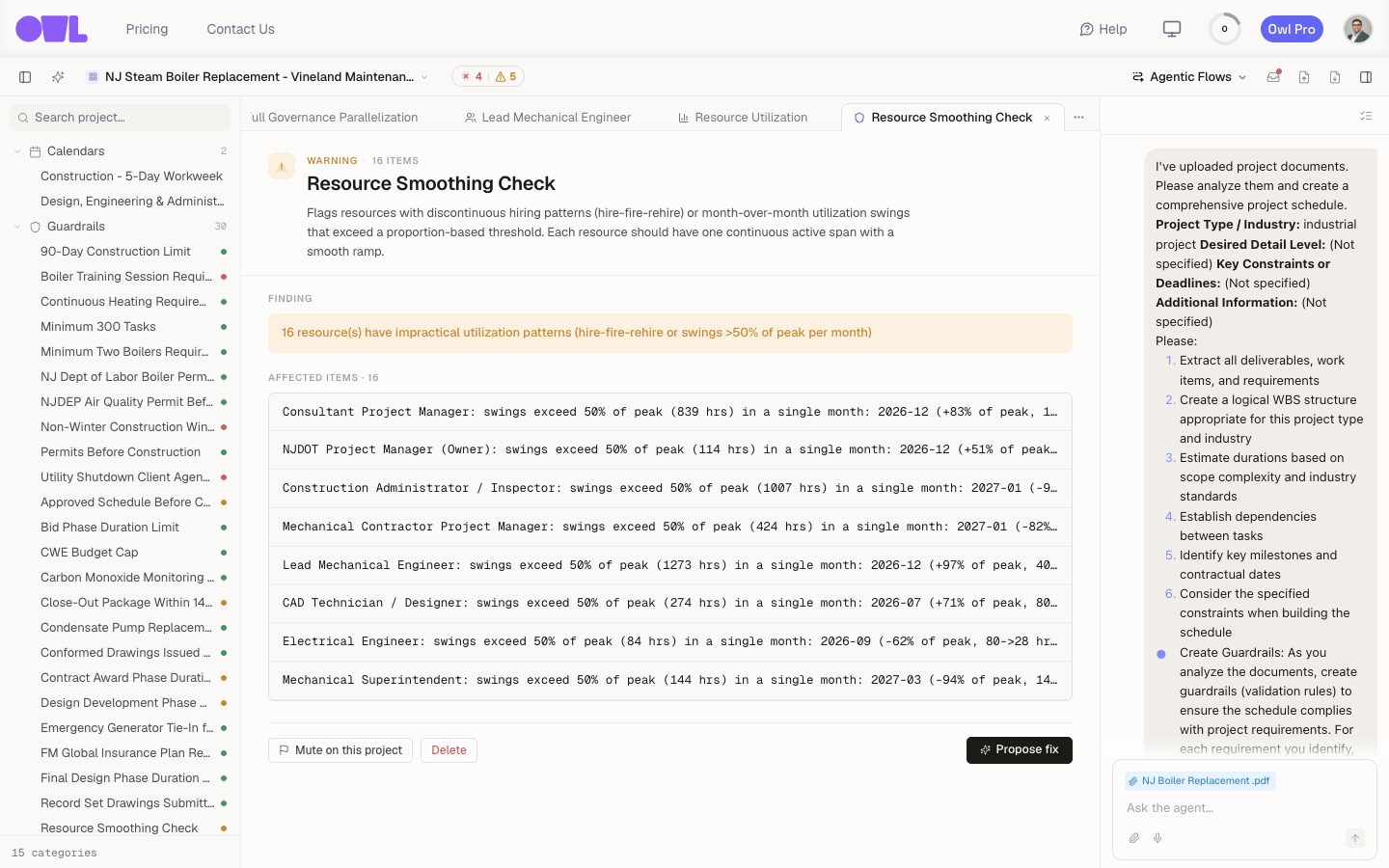Collapse the Calendars section
The image size is (1389, 868).
(17, 151)
